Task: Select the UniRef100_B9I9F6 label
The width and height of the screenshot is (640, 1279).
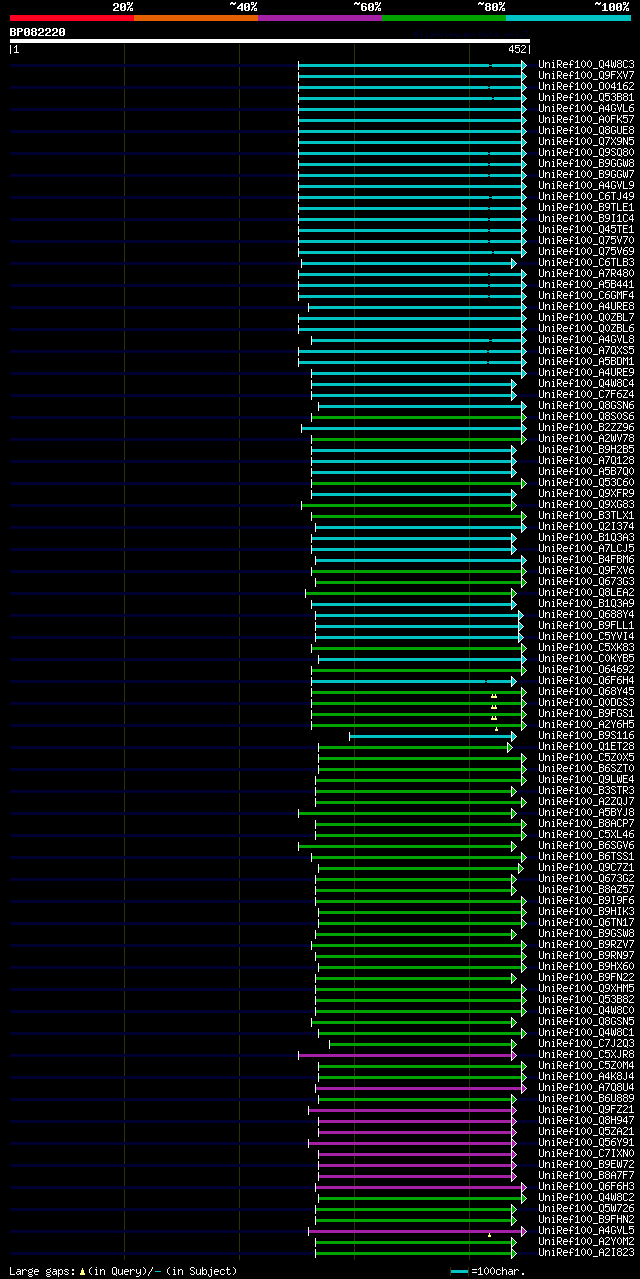Action: tap(586, 901)
